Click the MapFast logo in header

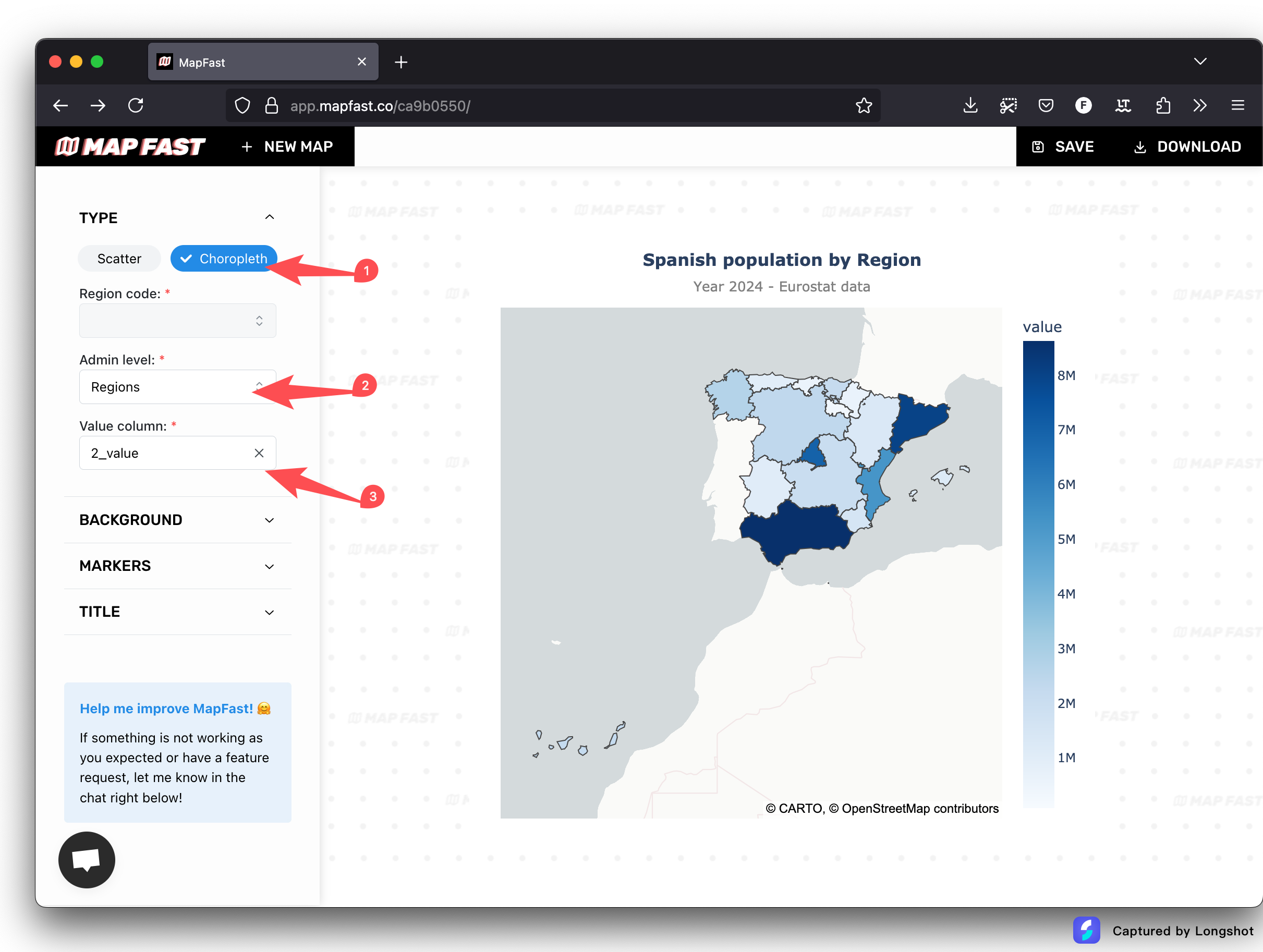point(130,147)
